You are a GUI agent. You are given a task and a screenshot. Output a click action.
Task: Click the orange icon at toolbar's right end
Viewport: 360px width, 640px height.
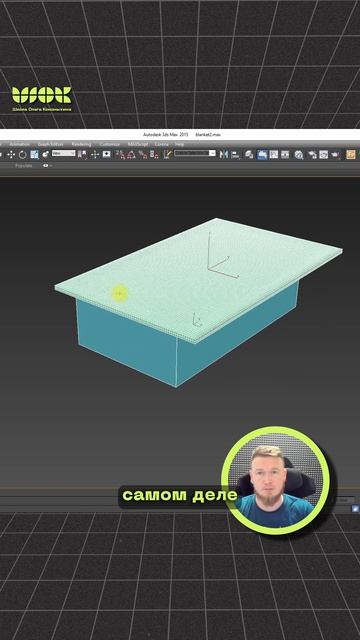point(351,154)
